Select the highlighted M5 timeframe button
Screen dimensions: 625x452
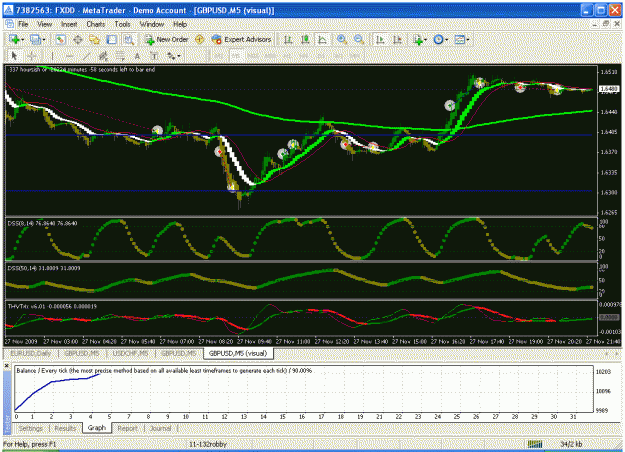236,56
